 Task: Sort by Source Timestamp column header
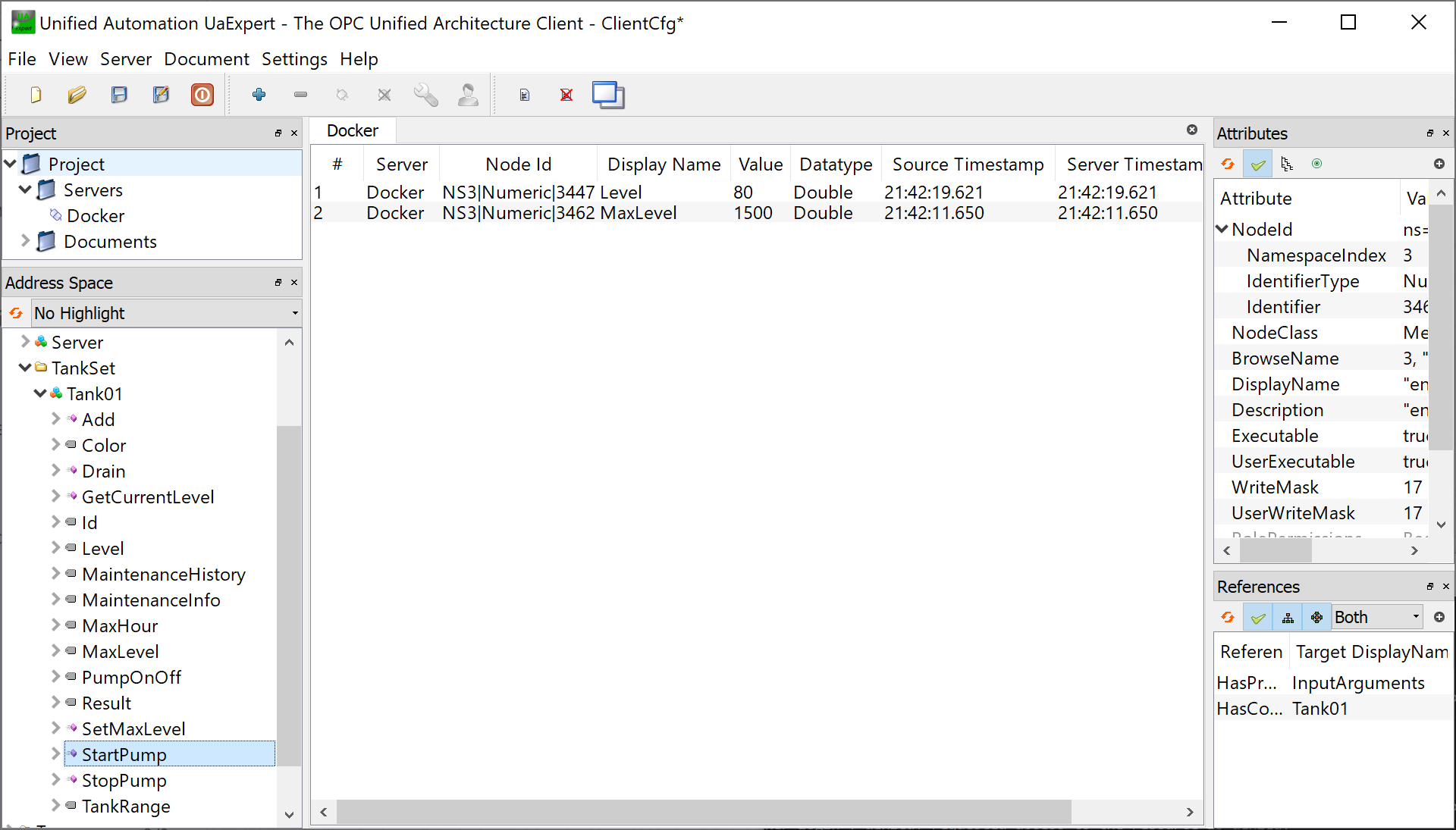[x=968, y=164]
